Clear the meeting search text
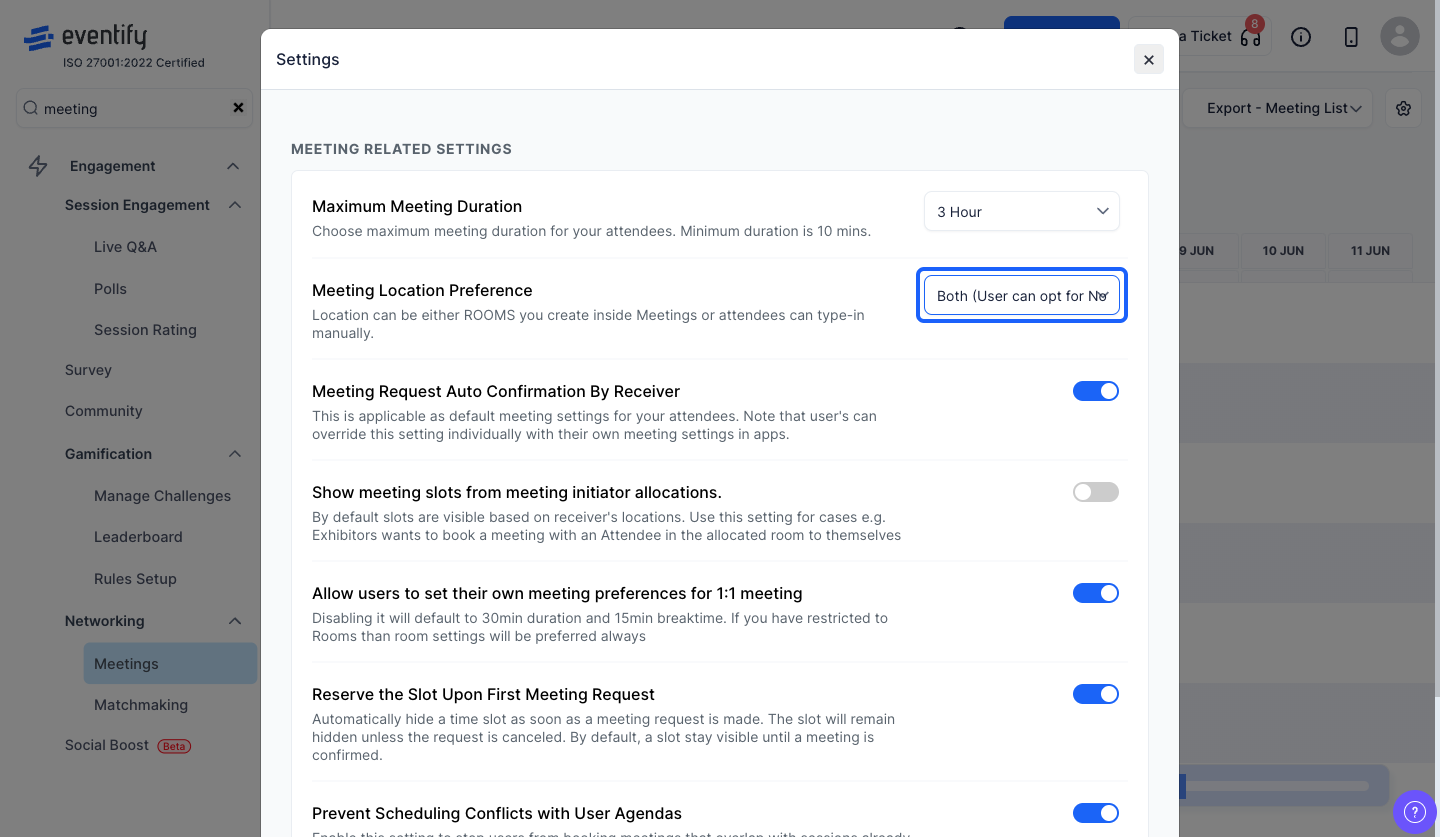This screenshot has width=1440, height=837. click(238, 108)
